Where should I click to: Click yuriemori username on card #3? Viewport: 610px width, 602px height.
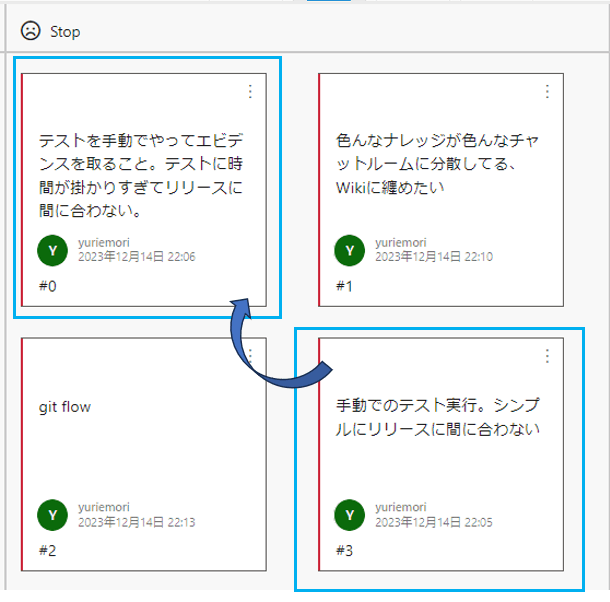[x=401, y=507]
